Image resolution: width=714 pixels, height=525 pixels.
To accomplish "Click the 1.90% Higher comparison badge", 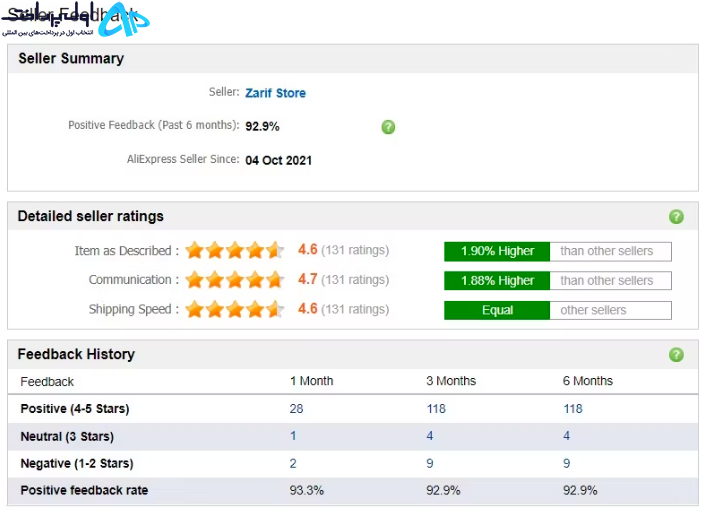I will coord(497,251).
